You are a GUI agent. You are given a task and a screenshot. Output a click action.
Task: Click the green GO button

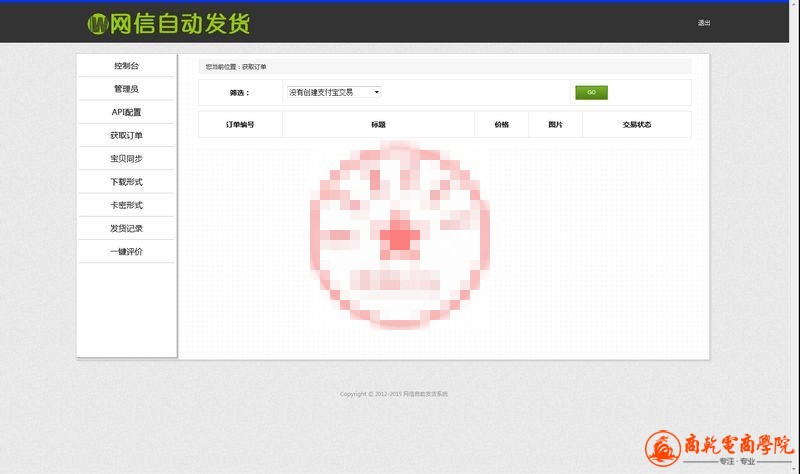click(x=591, y=92)
